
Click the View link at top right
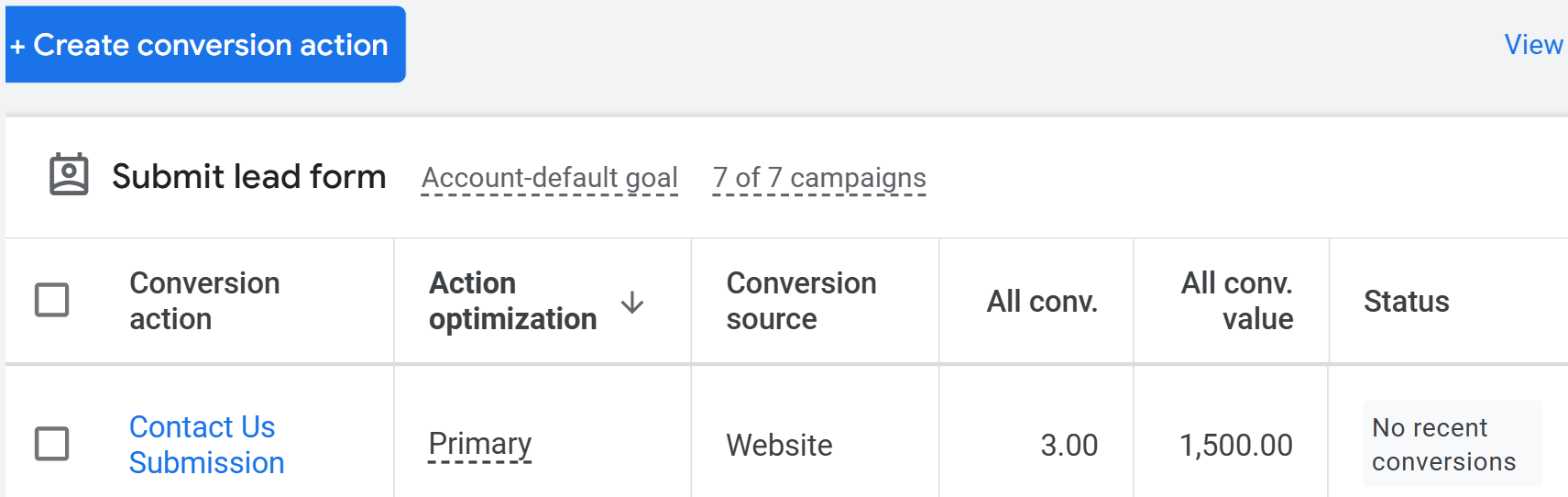click(x=1532, y=45)
